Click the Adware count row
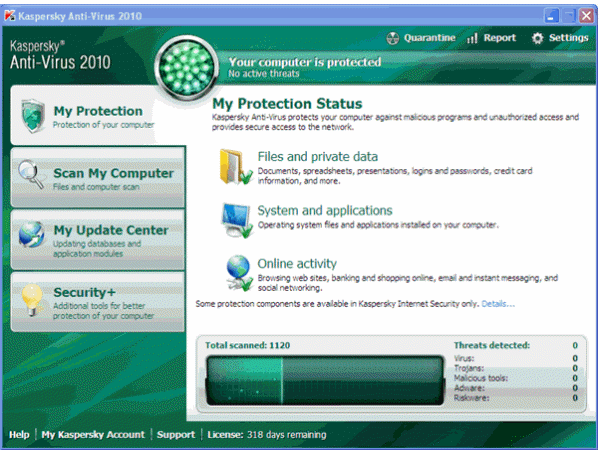This screenshot has height=450, width=600. click(515, 388)
